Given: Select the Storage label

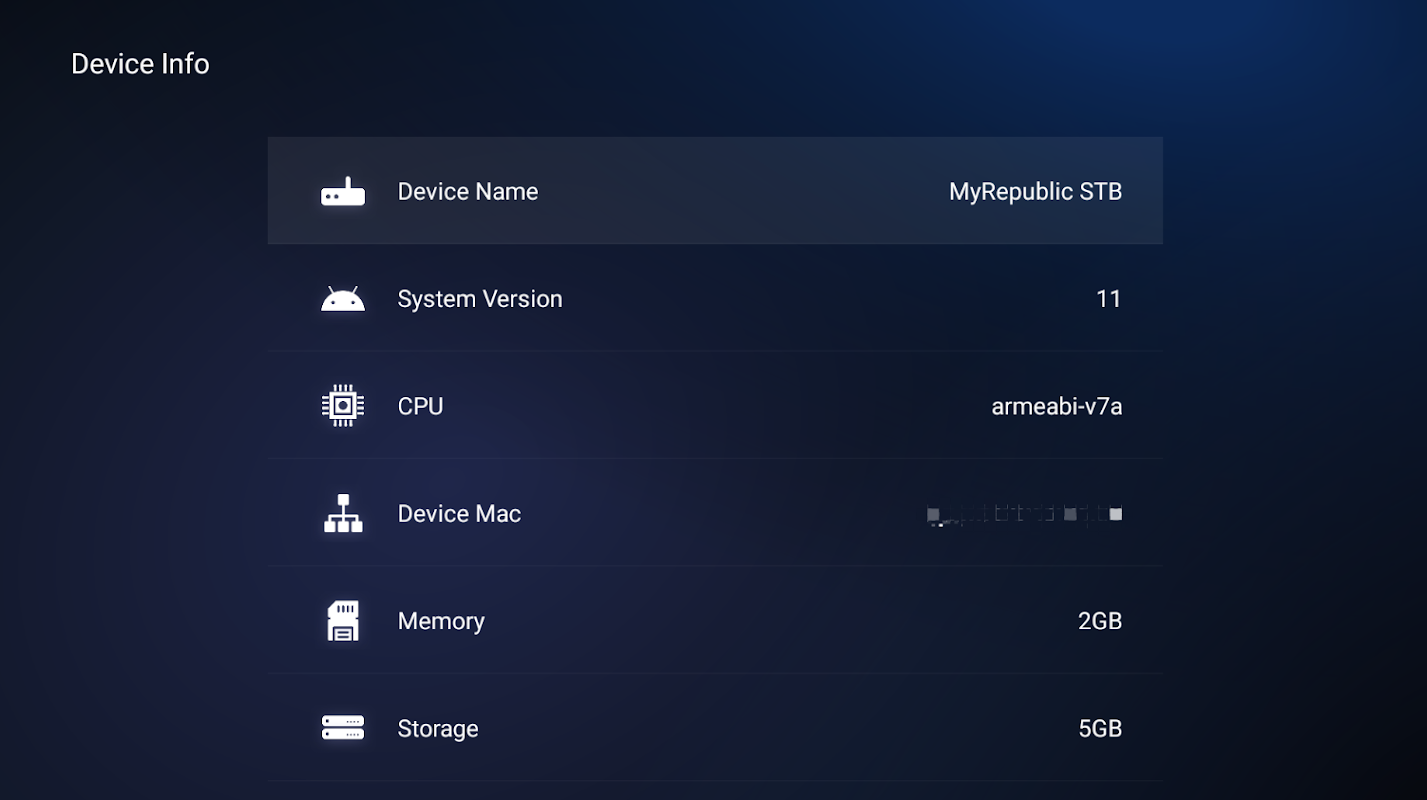Looking at the screenshot, I should 438,729.
